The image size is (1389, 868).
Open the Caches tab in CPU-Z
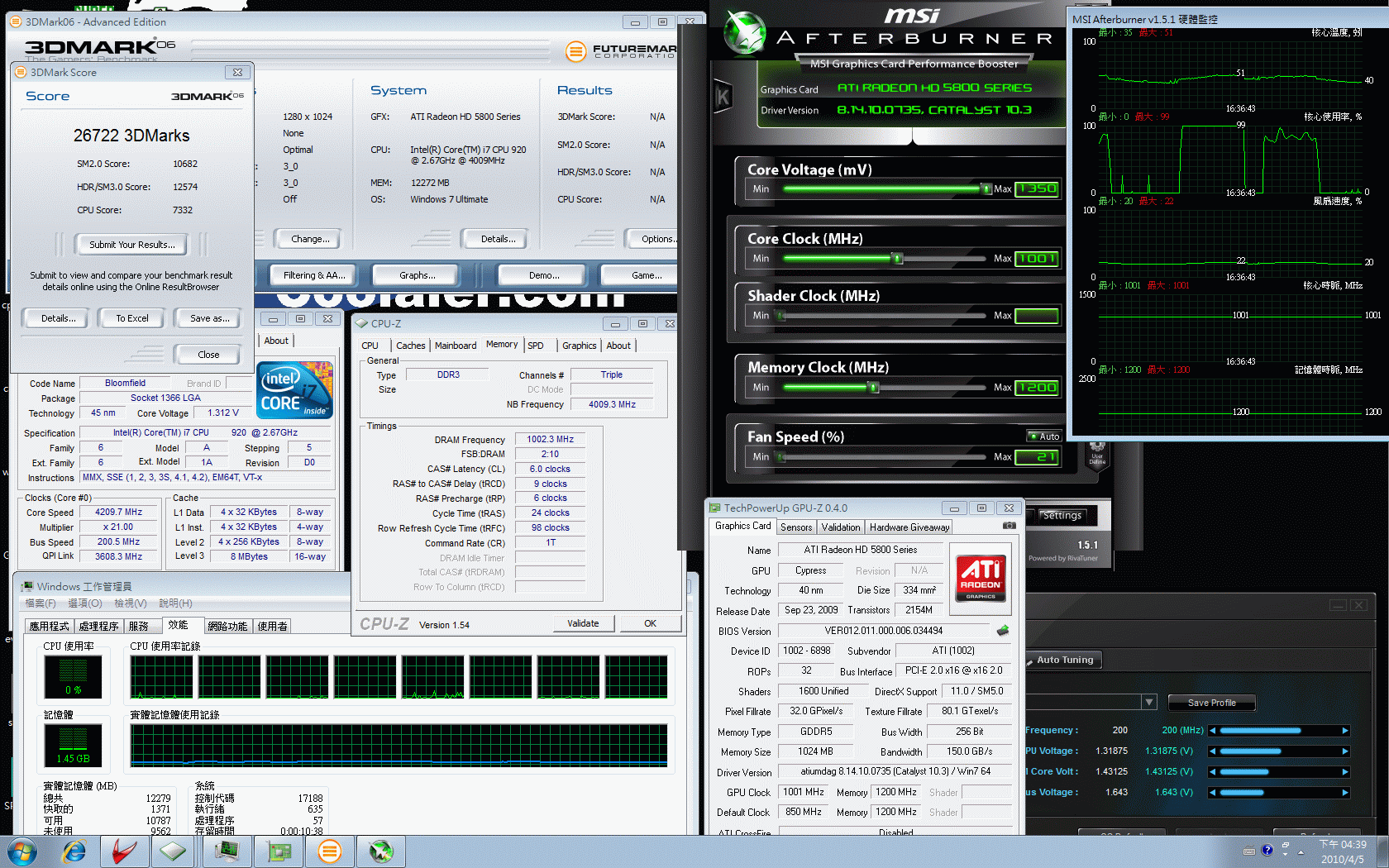(x=410, y=346)
